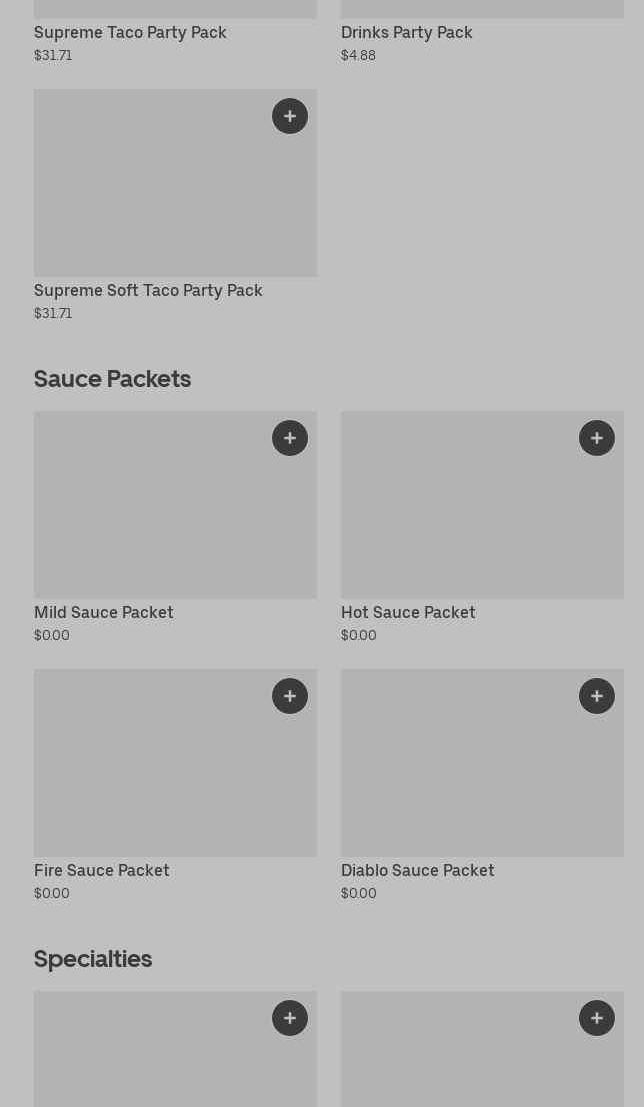644x1107 pixels.
Task: Open Drinks Party Pack item name
Action: tap(406, 33)
